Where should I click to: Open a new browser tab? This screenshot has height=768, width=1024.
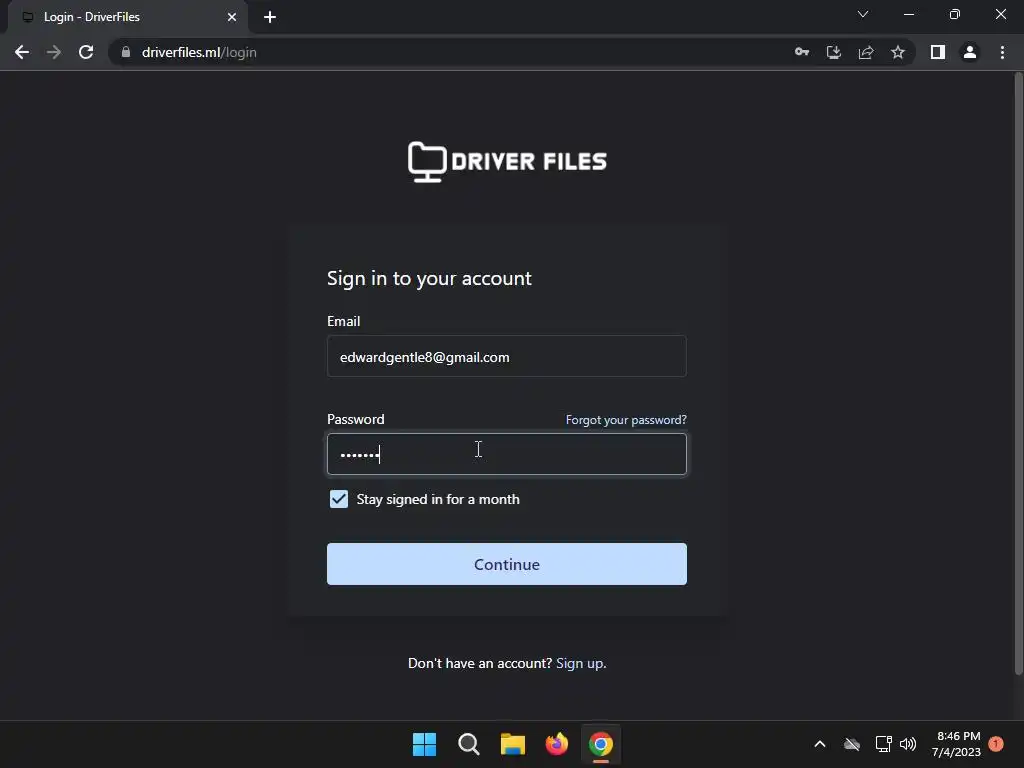(x=270, y=17)
